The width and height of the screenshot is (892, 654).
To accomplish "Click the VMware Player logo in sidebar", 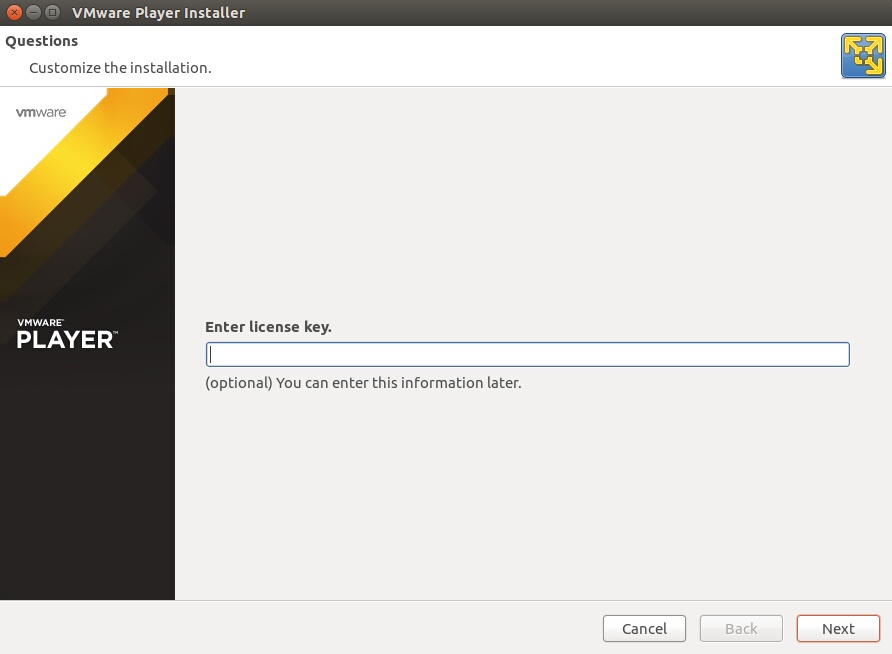I will (x=67, y=334).
